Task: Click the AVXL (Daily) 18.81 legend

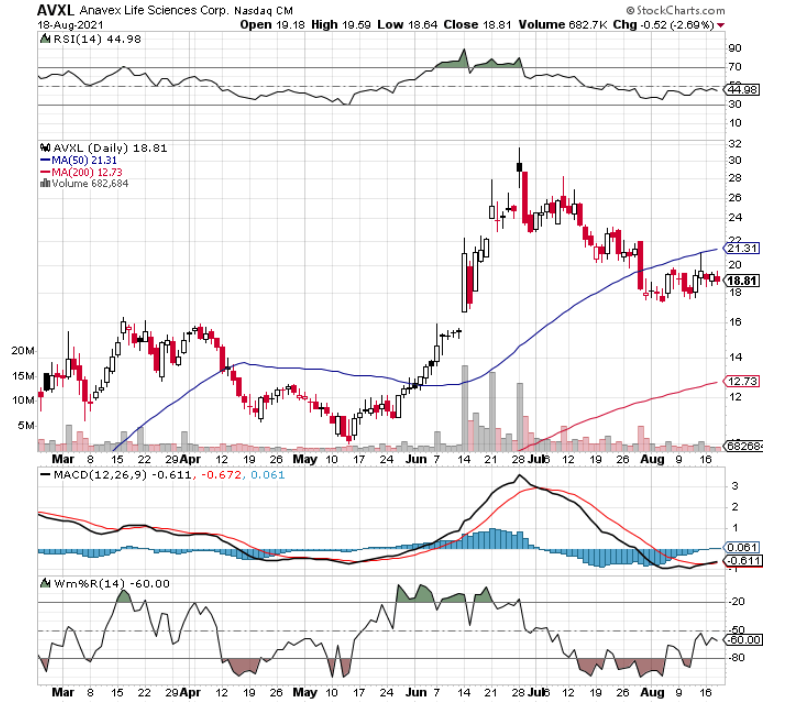Action: (110, 148)
